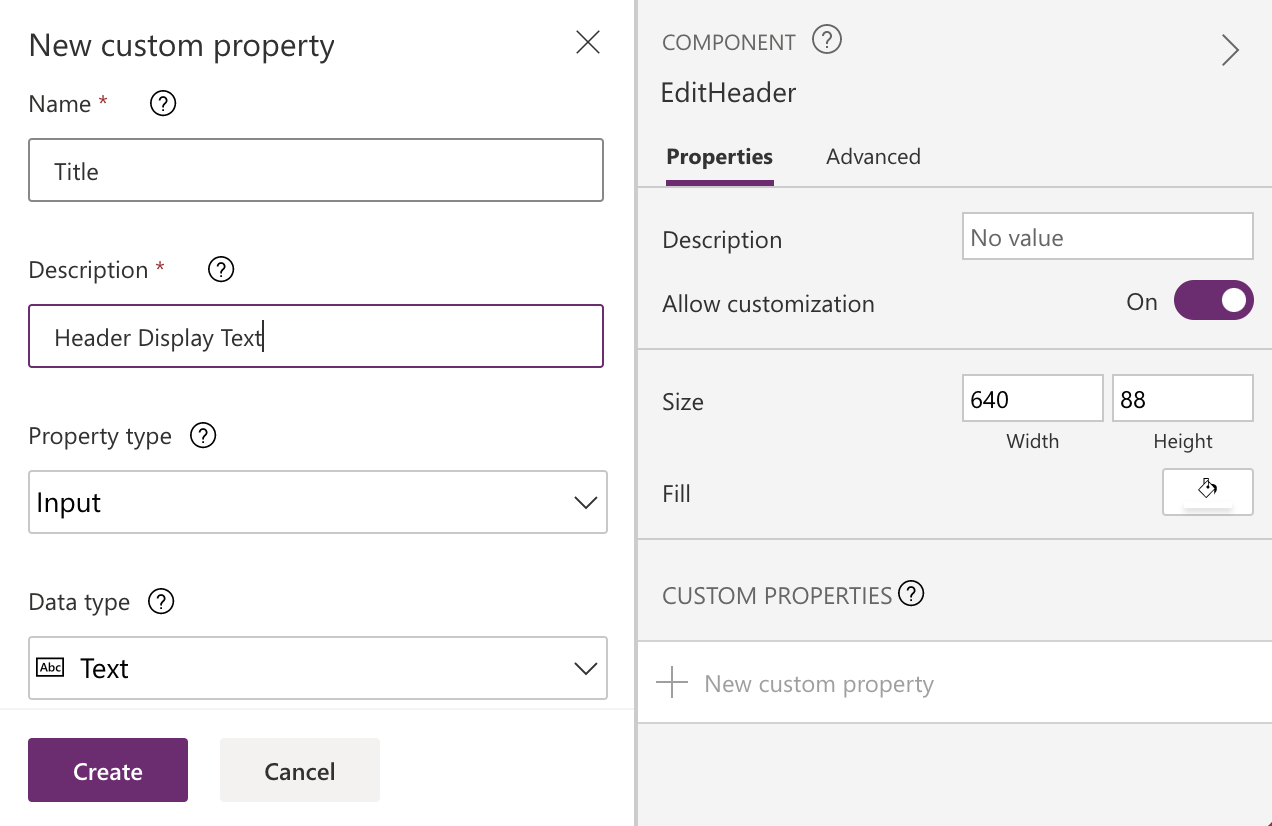Click the help icon next to Name

(163, 104)
